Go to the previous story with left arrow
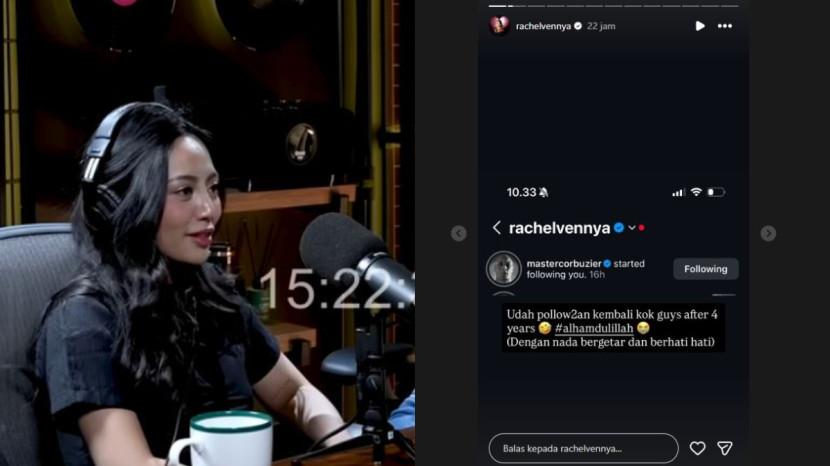830x466 pixels. (459, 233)
